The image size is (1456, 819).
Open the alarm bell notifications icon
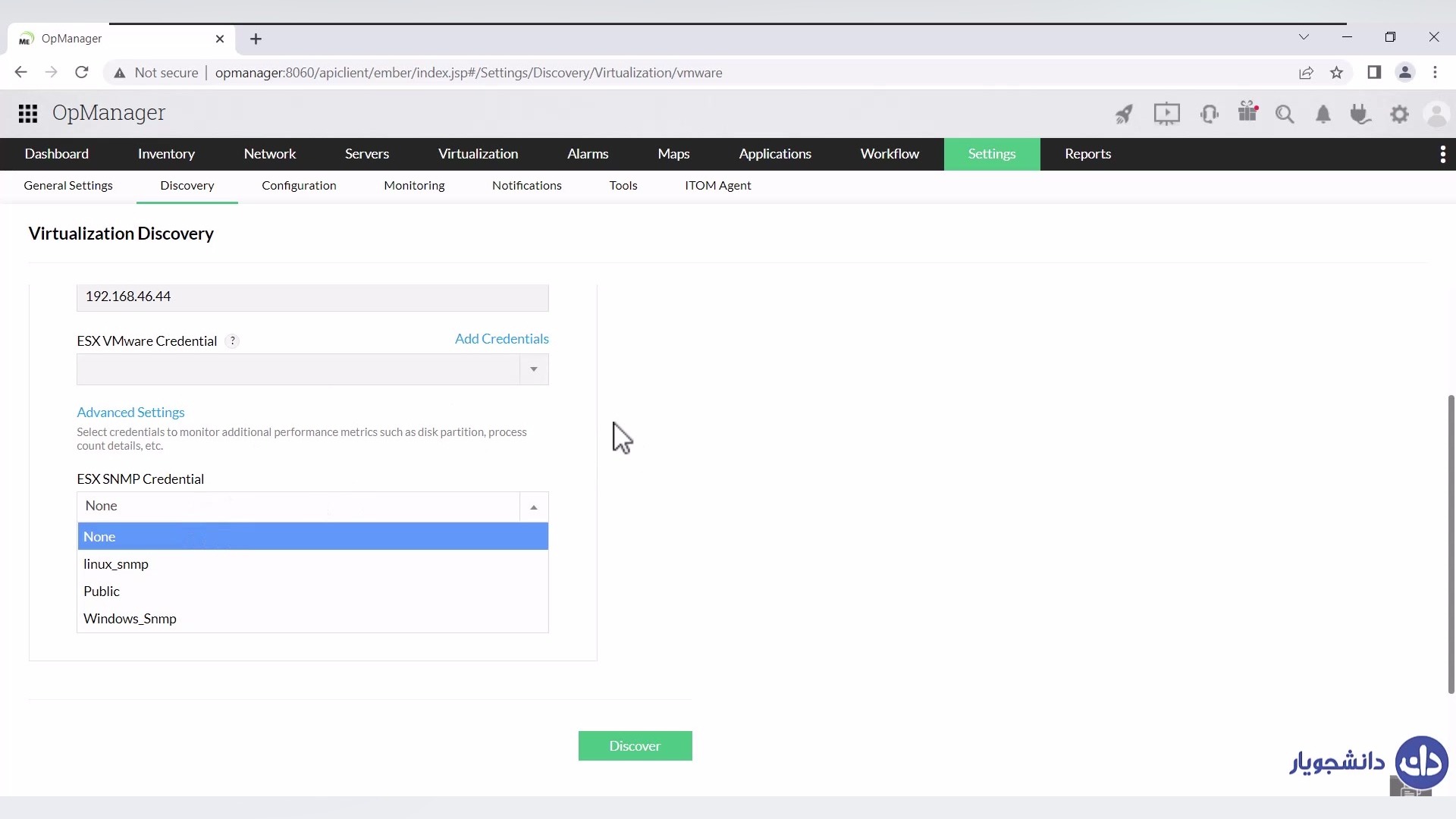pyautogui.click(x=1323, y=115)
